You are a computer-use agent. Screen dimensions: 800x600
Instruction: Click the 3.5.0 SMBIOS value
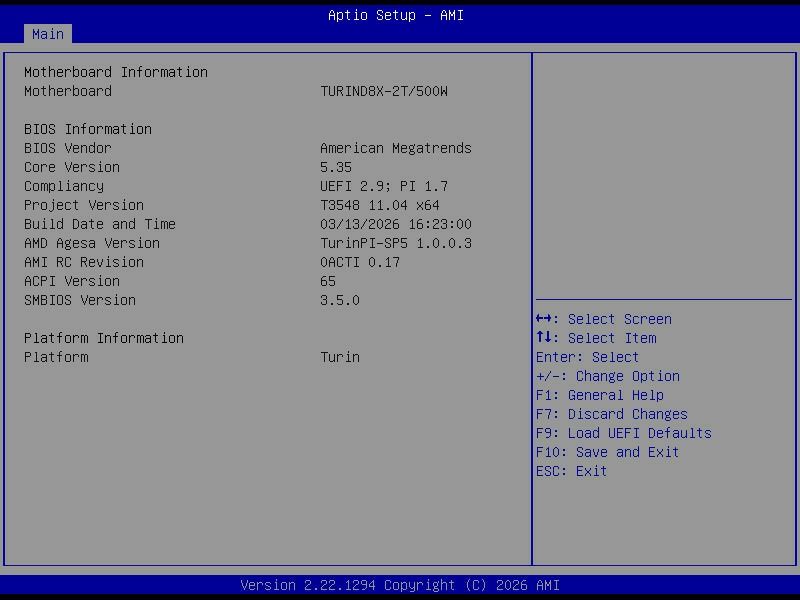(340, 300)
